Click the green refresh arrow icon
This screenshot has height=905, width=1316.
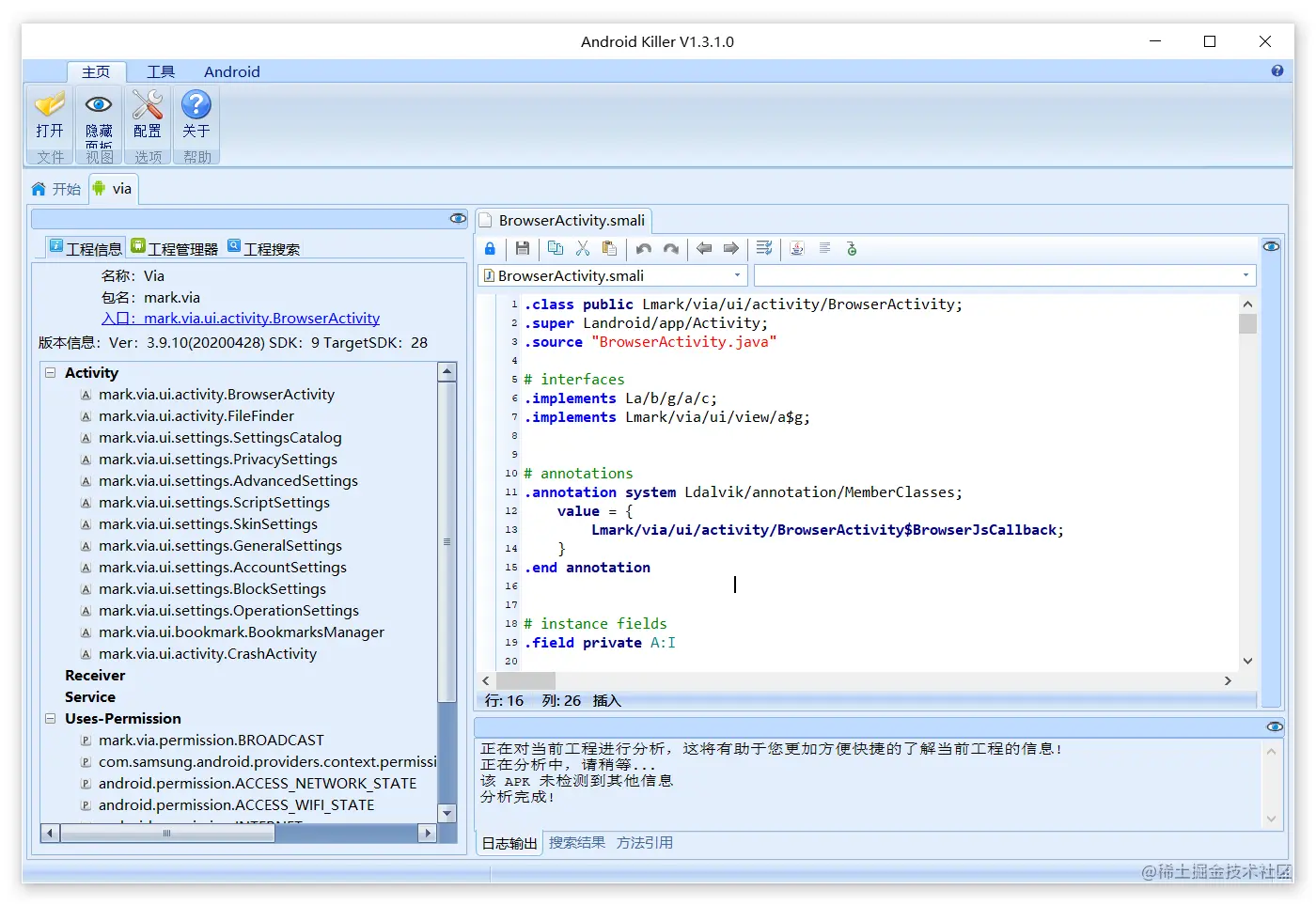point(852,249)
